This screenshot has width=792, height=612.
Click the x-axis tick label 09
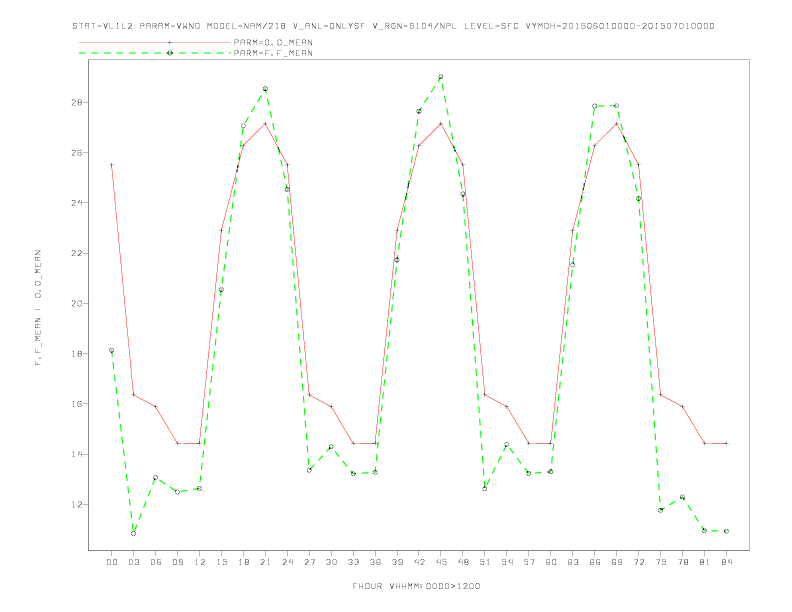[177, 562]
